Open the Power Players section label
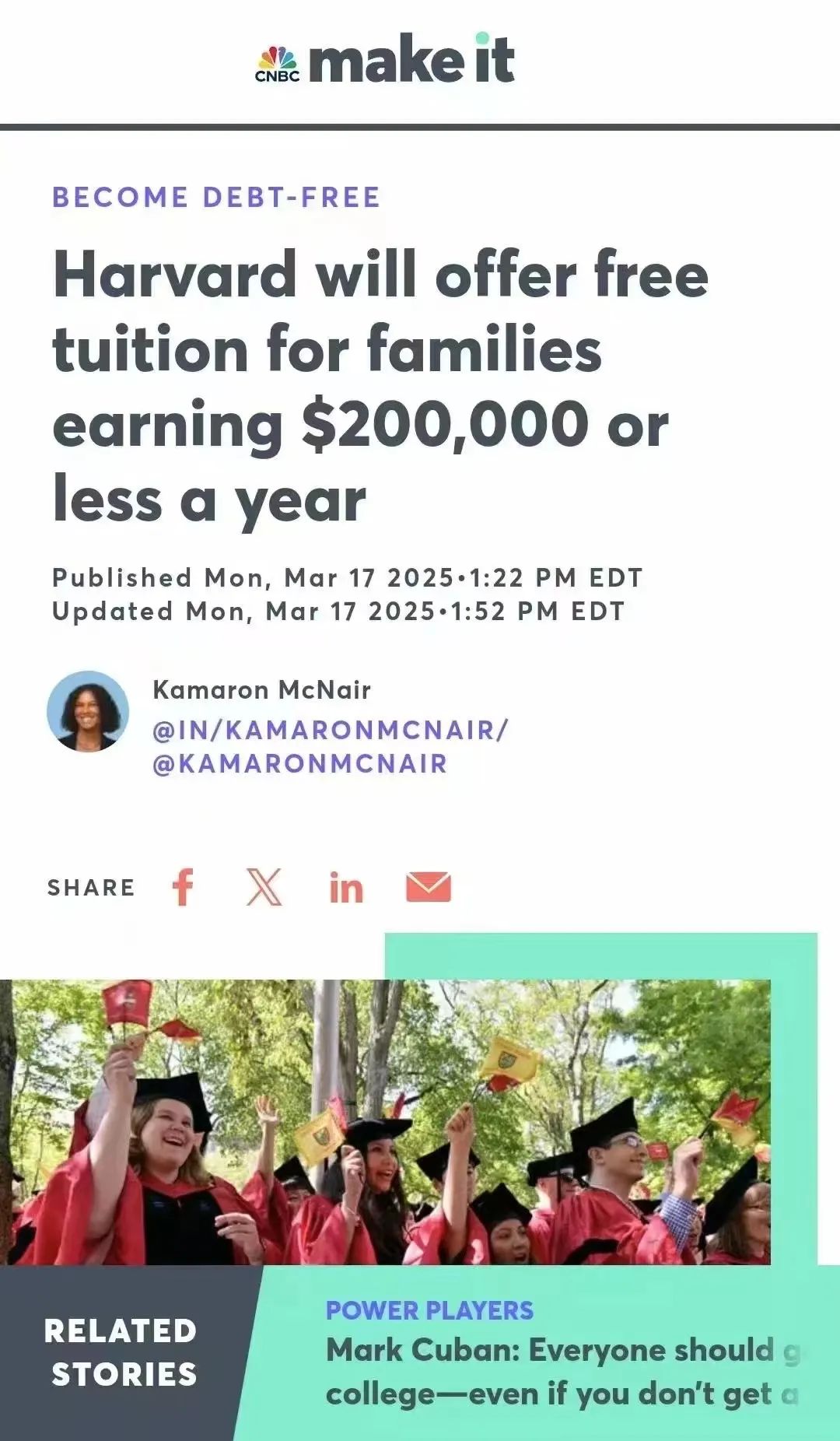Image resolution: width=840 pixels, height=1441 pixels. pos(429,1310)
